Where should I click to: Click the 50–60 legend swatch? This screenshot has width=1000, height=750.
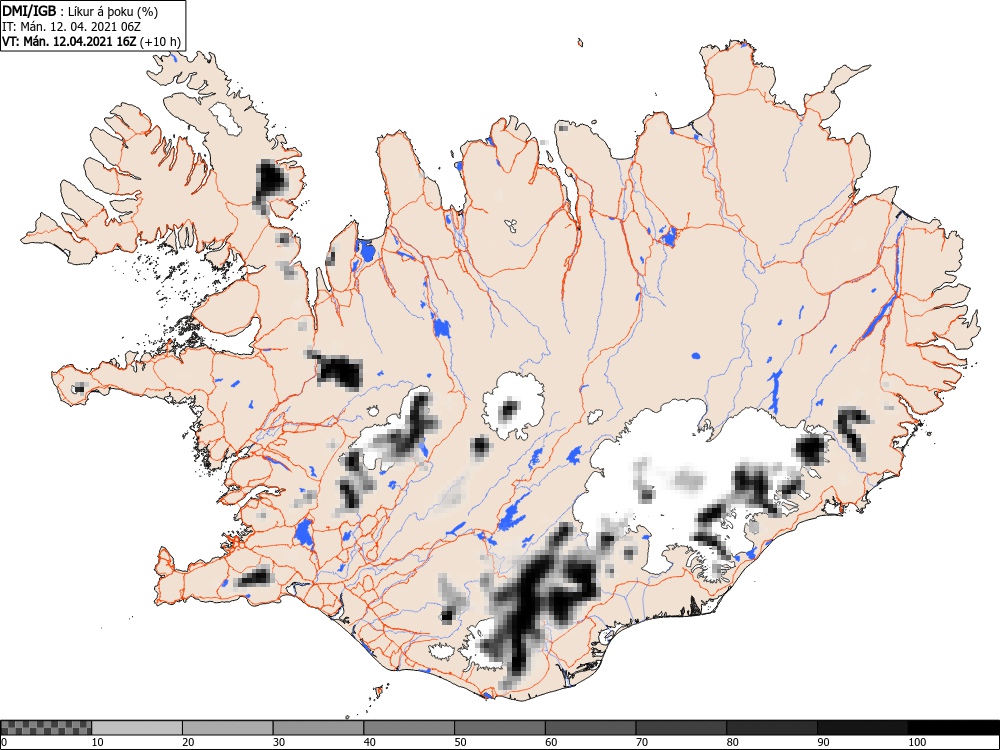(x=499, y=727)
